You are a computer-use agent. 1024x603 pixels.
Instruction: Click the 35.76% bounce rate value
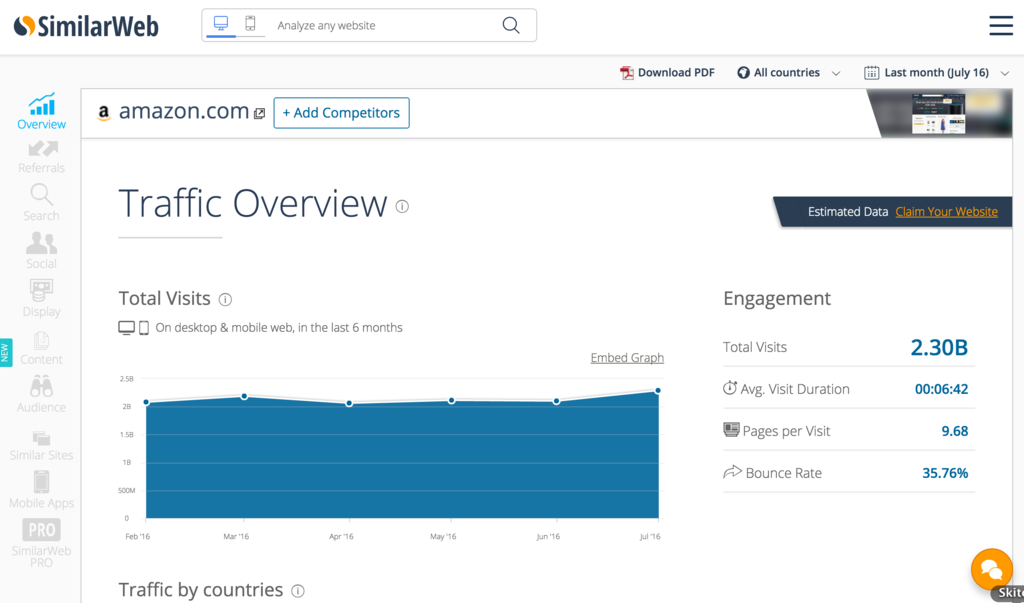(945, 473)
